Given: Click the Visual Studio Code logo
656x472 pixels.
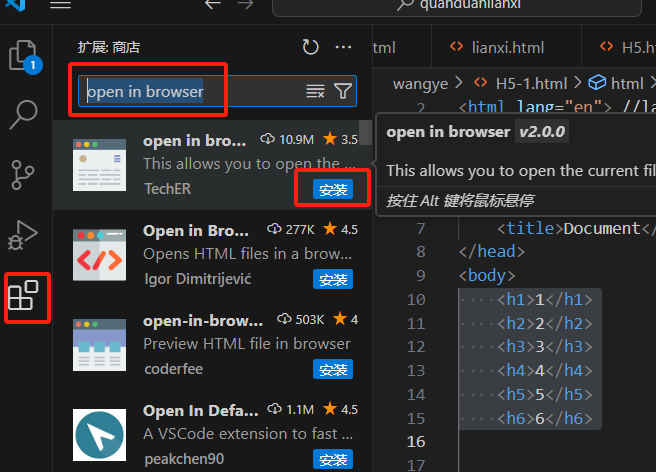Looking at the screenshot, I should click(x=15, y=5).
